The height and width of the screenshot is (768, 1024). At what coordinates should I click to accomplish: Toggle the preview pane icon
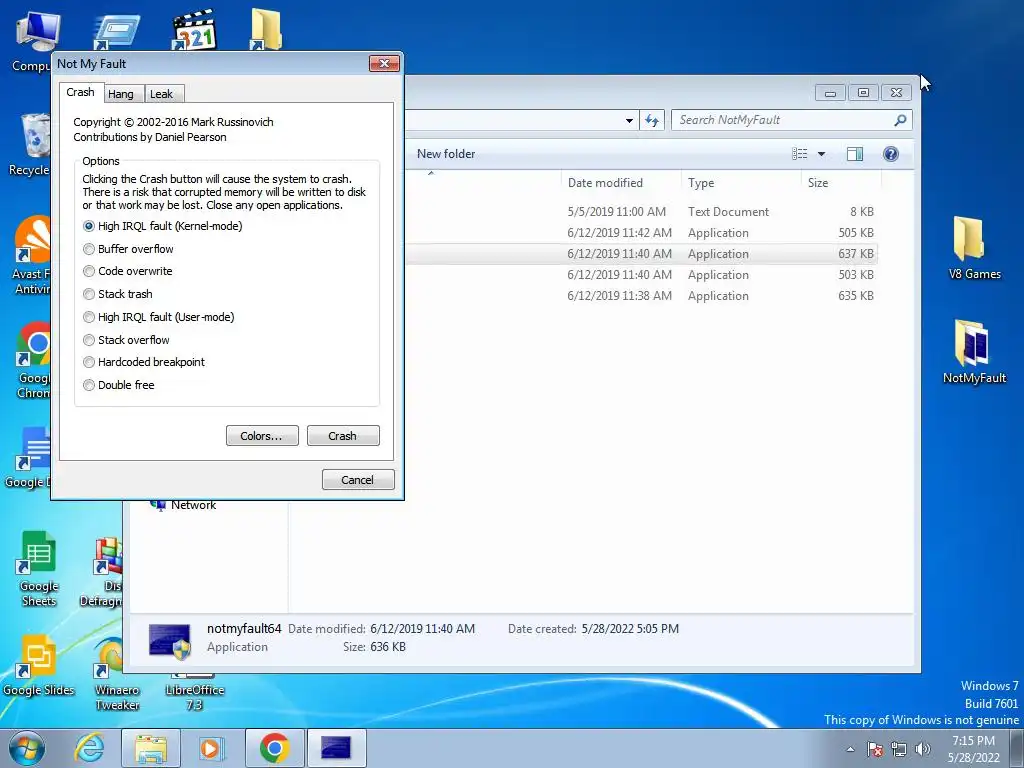855,154
